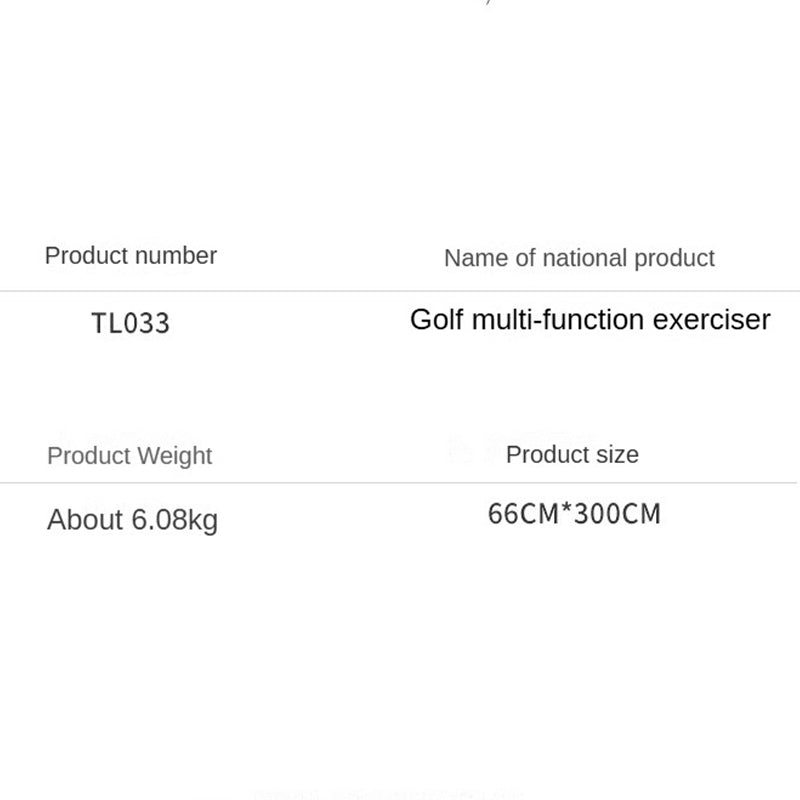This screenshot has width=800, height=800.
Task: Select the 66CM*300CM size value
Action: pyautogui.click(x=574, y=514)
